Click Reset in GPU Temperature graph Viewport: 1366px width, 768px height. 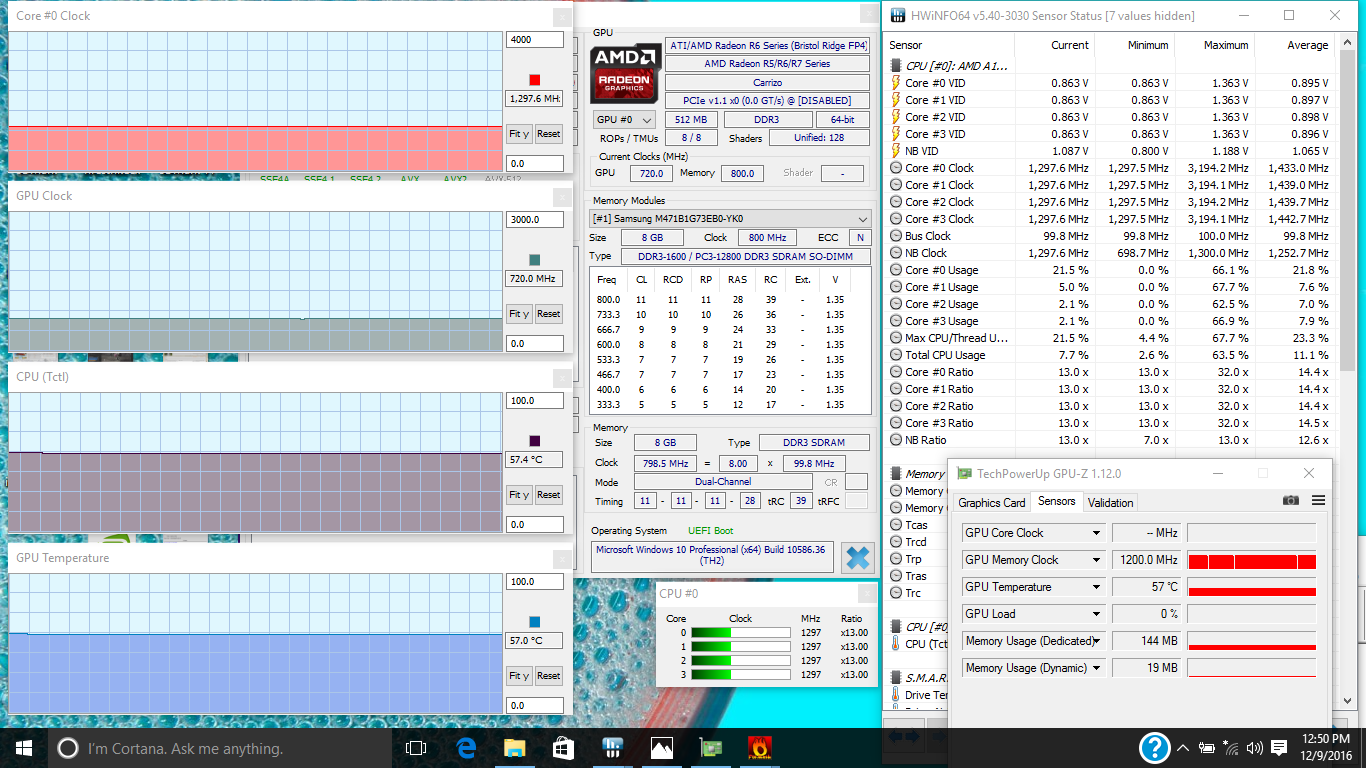(x=549, y=676)
